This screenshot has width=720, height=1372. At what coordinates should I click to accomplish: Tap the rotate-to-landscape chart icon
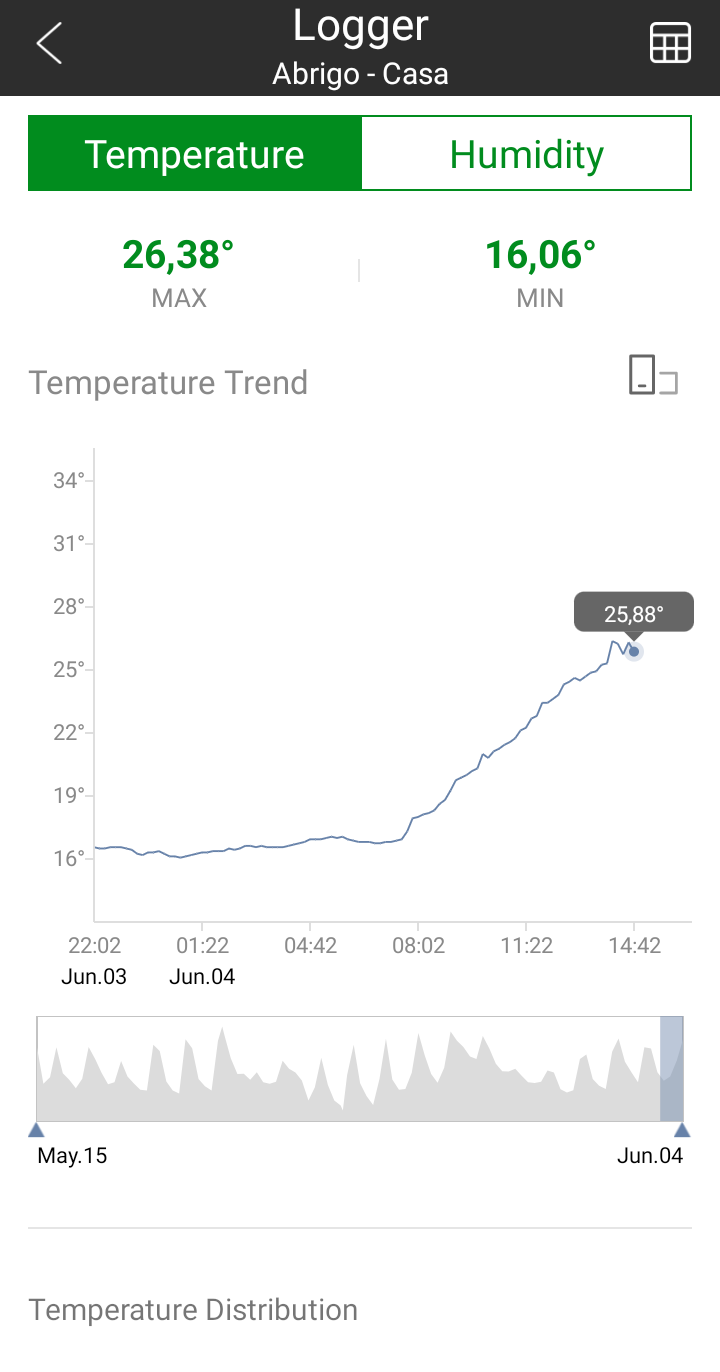click(653, 376)
